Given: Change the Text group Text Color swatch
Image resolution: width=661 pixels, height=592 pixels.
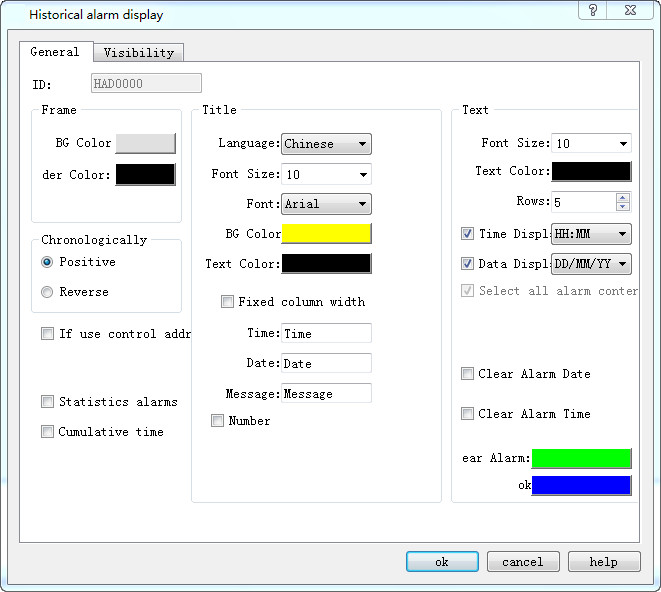Looking at the screenshot, I should click(591, 172).
